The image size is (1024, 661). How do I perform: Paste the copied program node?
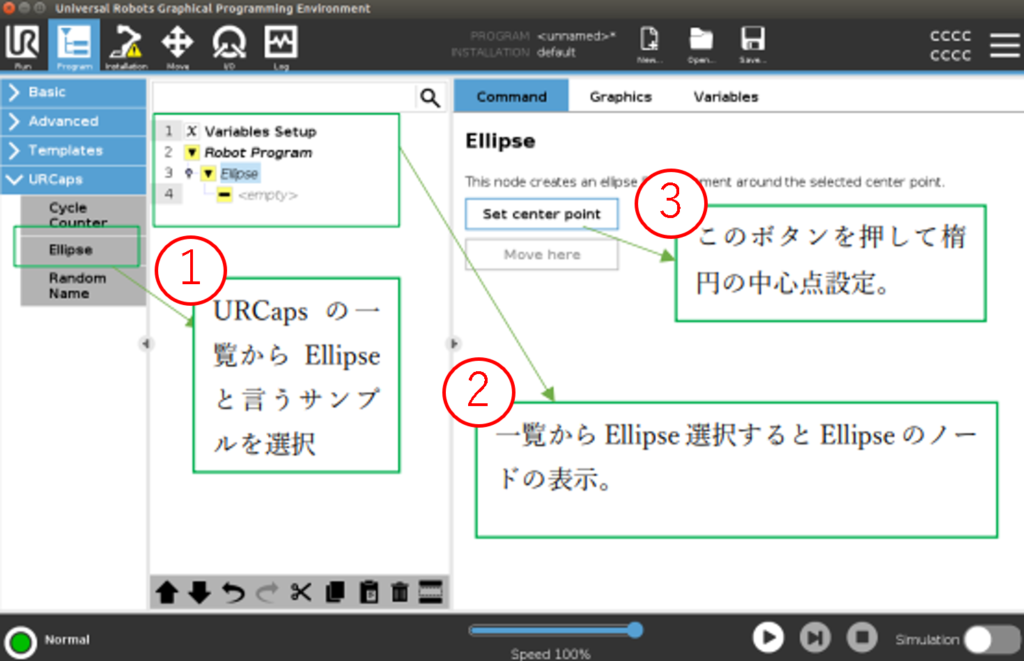coord(368,592)
